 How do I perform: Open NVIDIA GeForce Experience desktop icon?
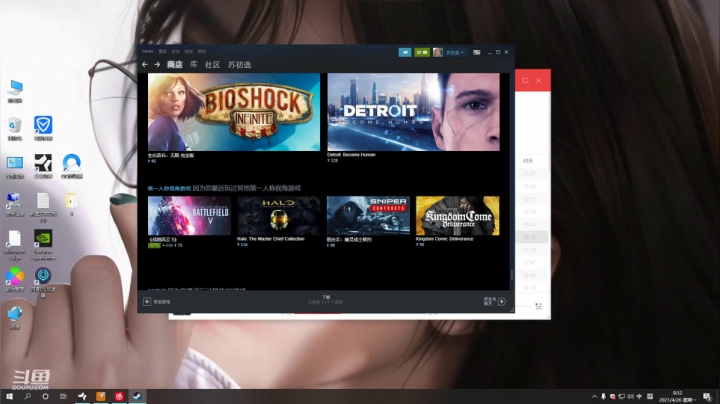(43, 245)
